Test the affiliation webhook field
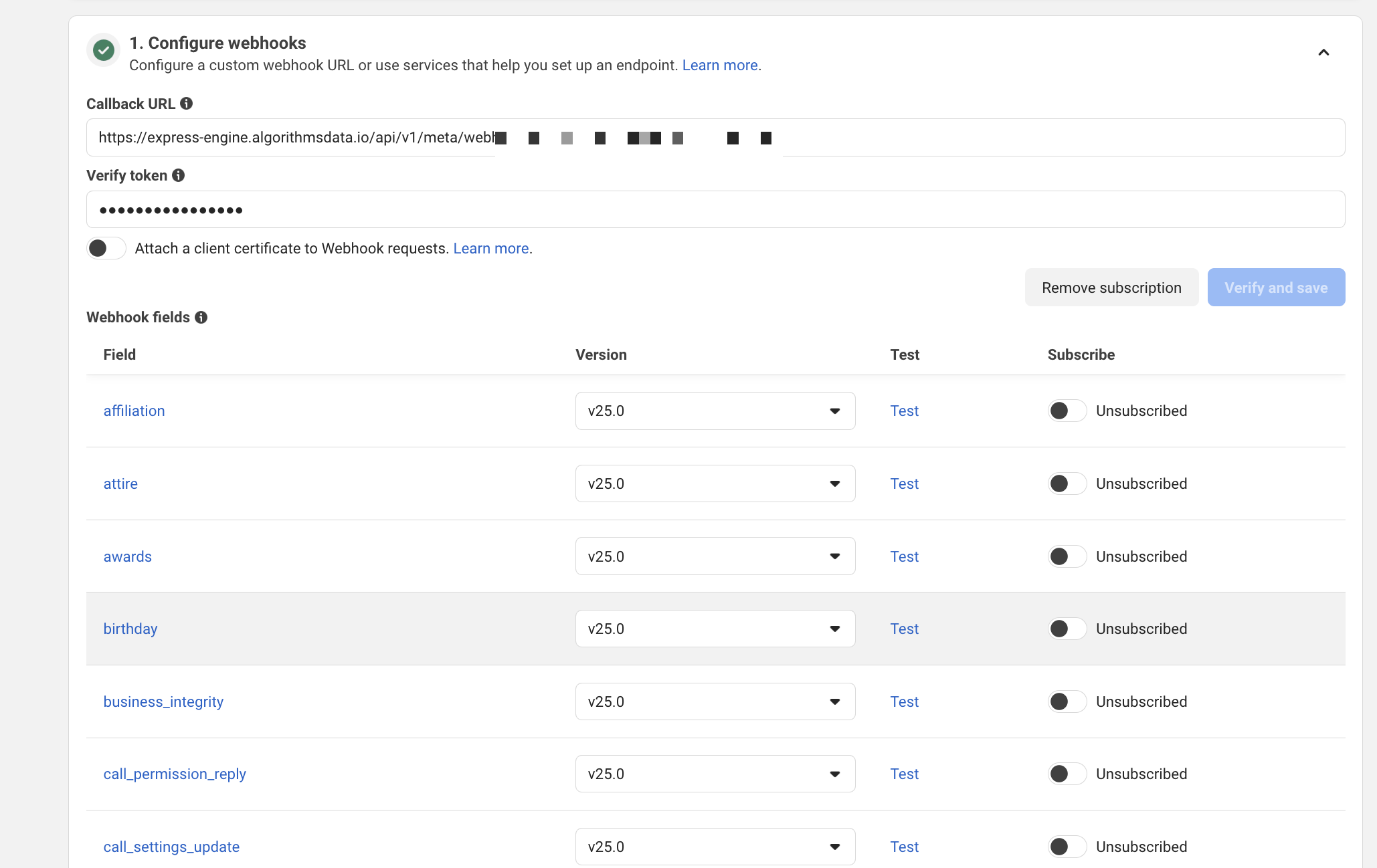Image resolution: width=1377 pixels, height=868 pixels. pos(904,411)
